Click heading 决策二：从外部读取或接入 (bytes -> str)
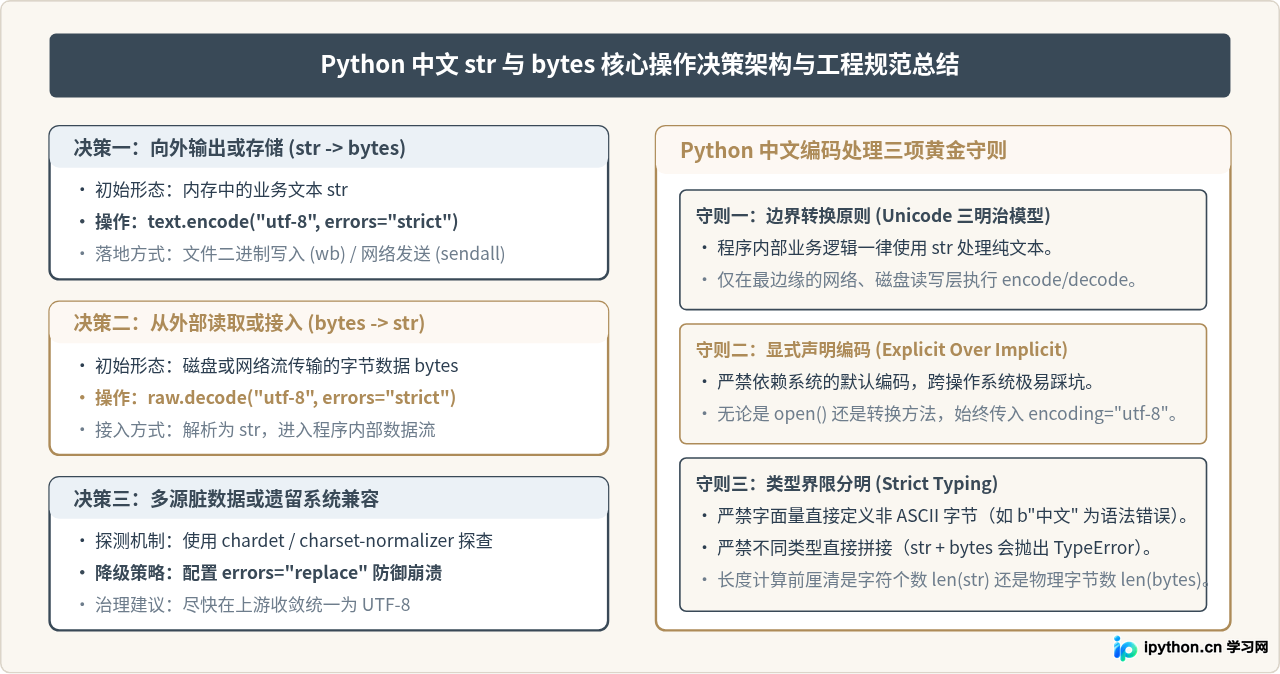This screenshot has height=674, width=1280. [249, 323]
